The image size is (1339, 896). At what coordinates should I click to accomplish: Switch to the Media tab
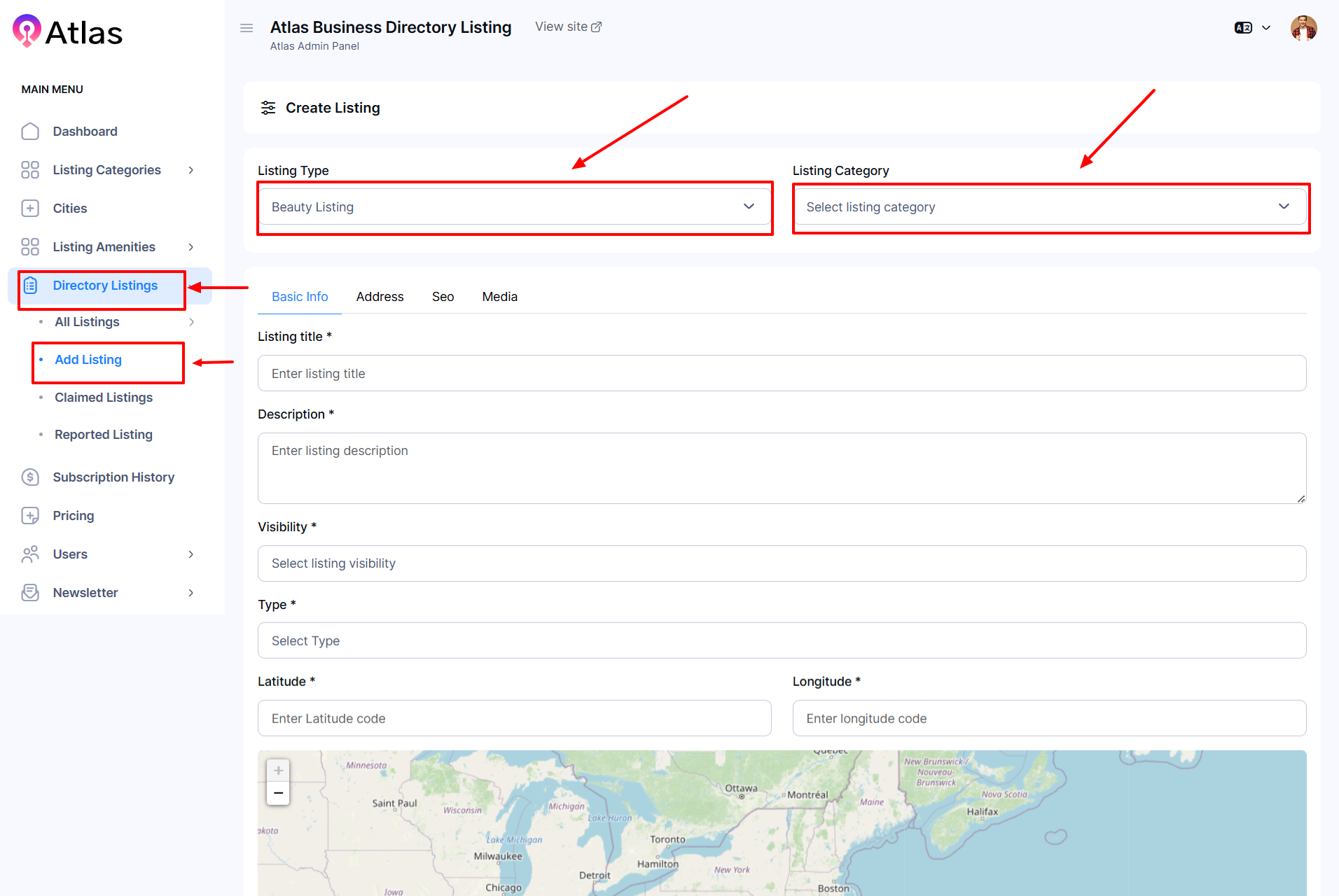point(499,297)
